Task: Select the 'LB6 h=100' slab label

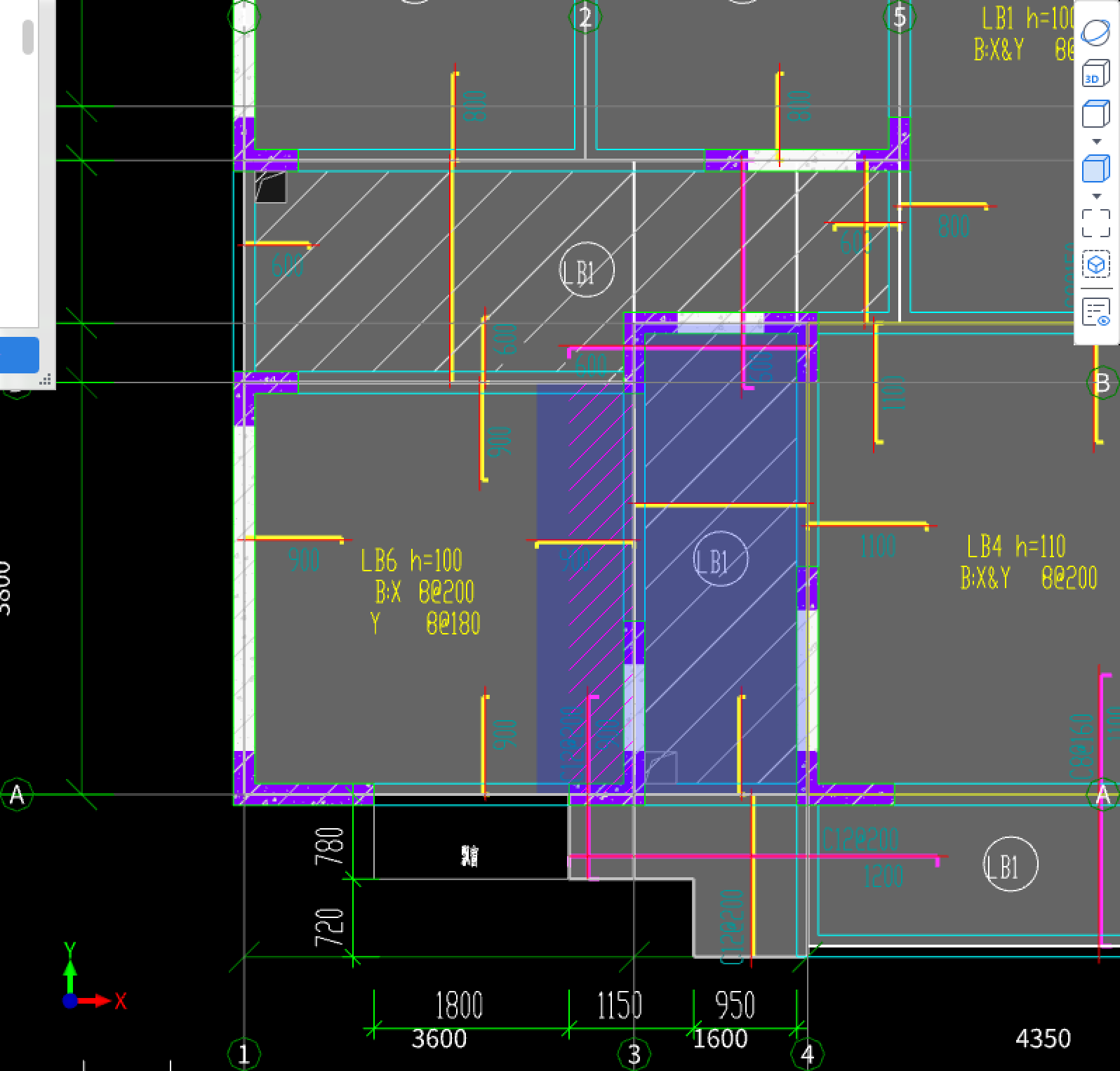Action: coord(411,560)
